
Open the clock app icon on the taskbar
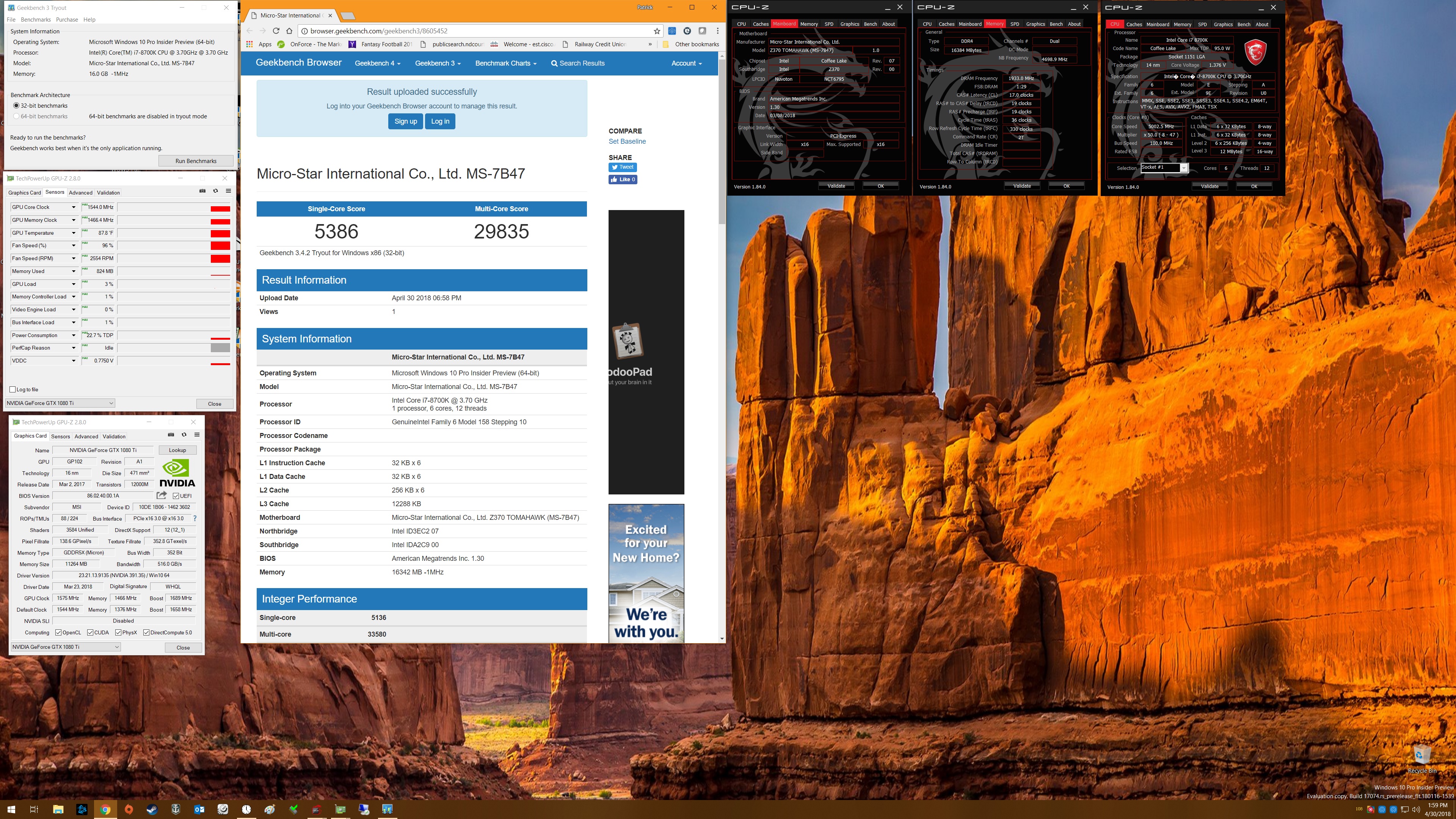click(246, 810)
